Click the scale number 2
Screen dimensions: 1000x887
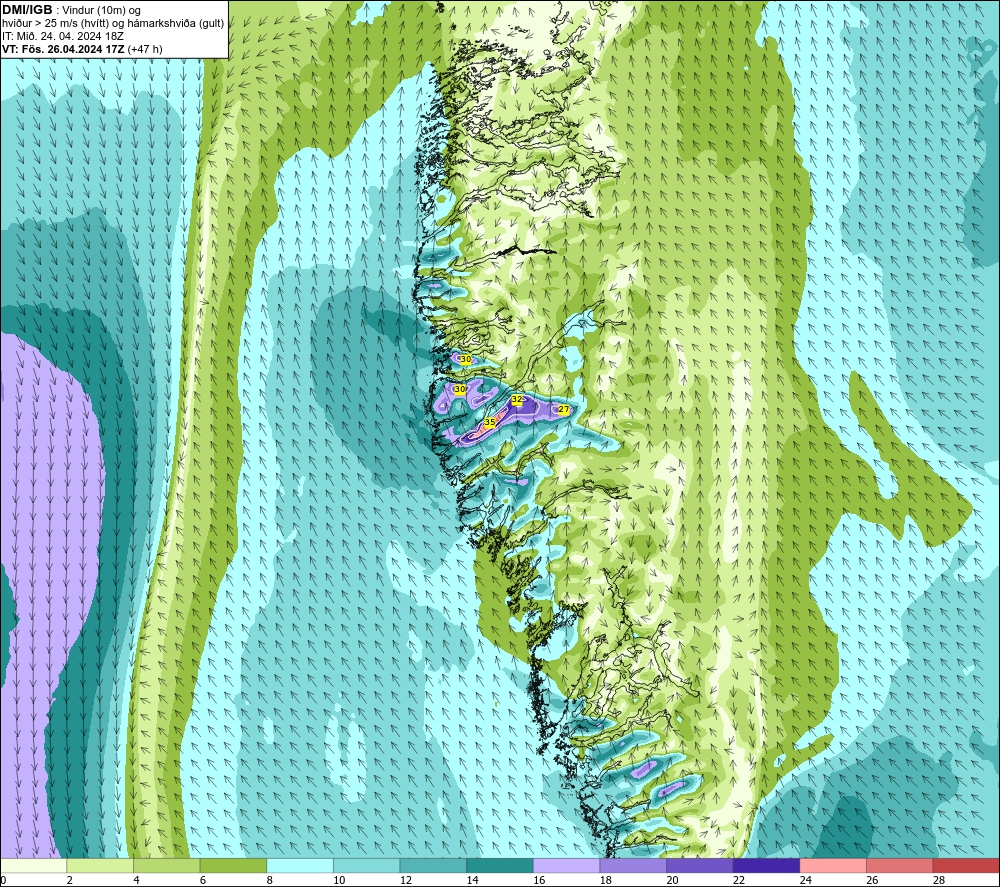point(70,880)
